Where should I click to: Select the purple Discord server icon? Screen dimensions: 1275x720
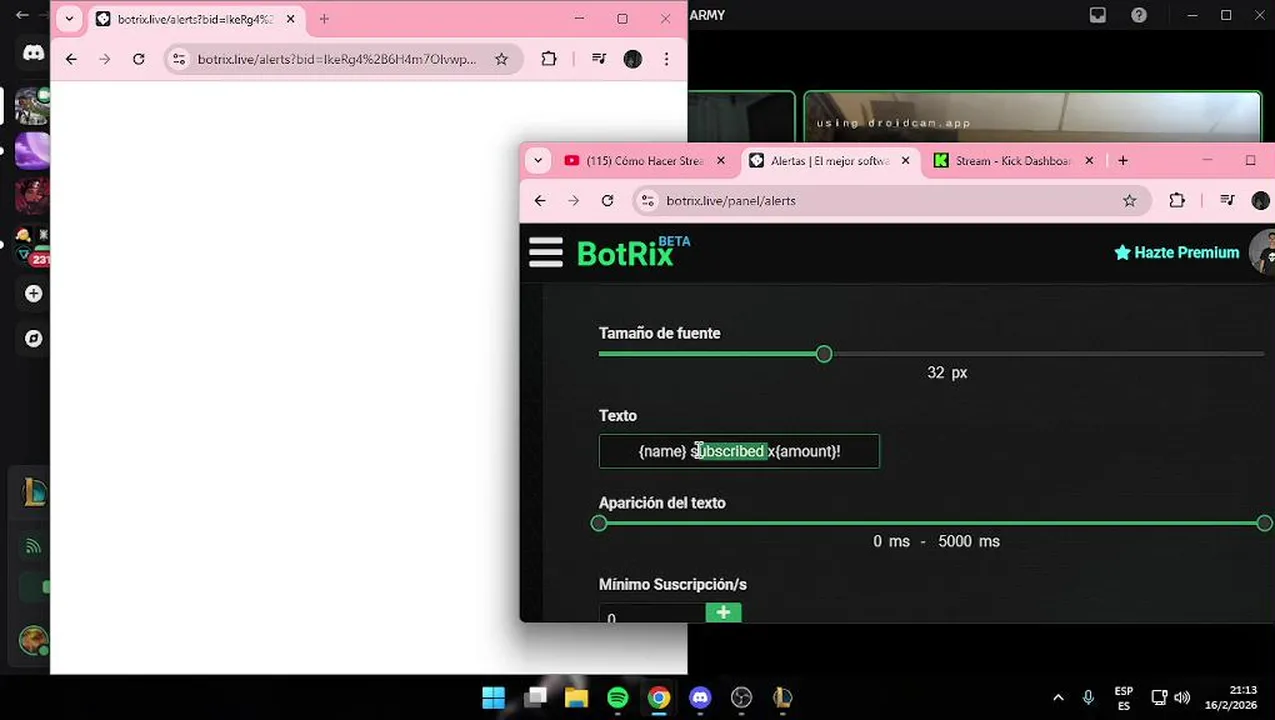(32, 151)
